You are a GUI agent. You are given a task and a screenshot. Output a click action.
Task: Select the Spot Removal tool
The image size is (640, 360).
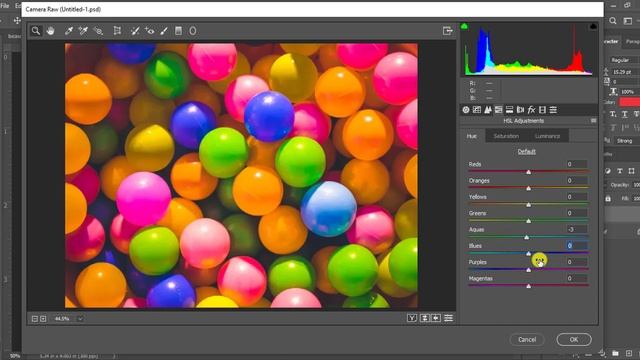click(x=135, y=31)
